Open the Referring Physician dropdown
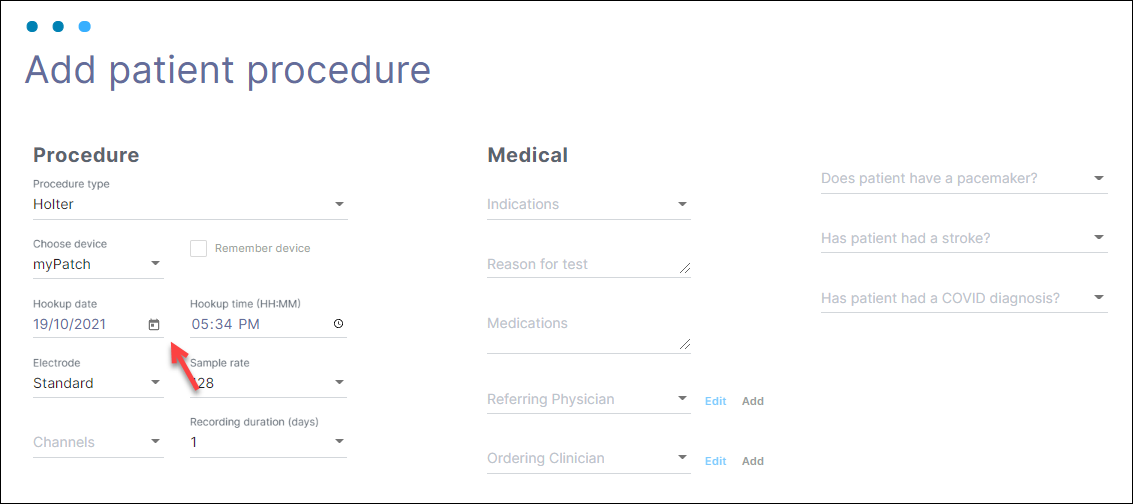Viewport: 1133px width, 504px height. tap(683, 399)
